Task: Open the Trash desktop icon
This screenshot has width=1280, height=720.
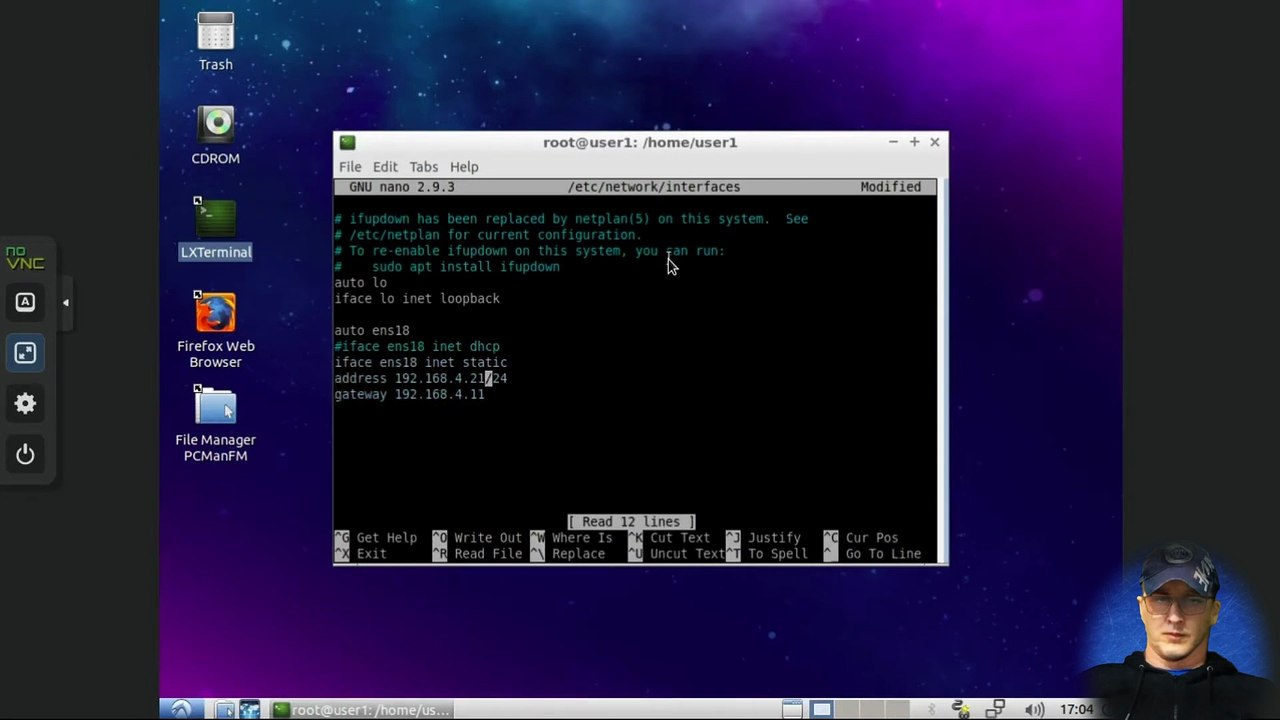Action: pyautogui.click(x=215, y=41)
